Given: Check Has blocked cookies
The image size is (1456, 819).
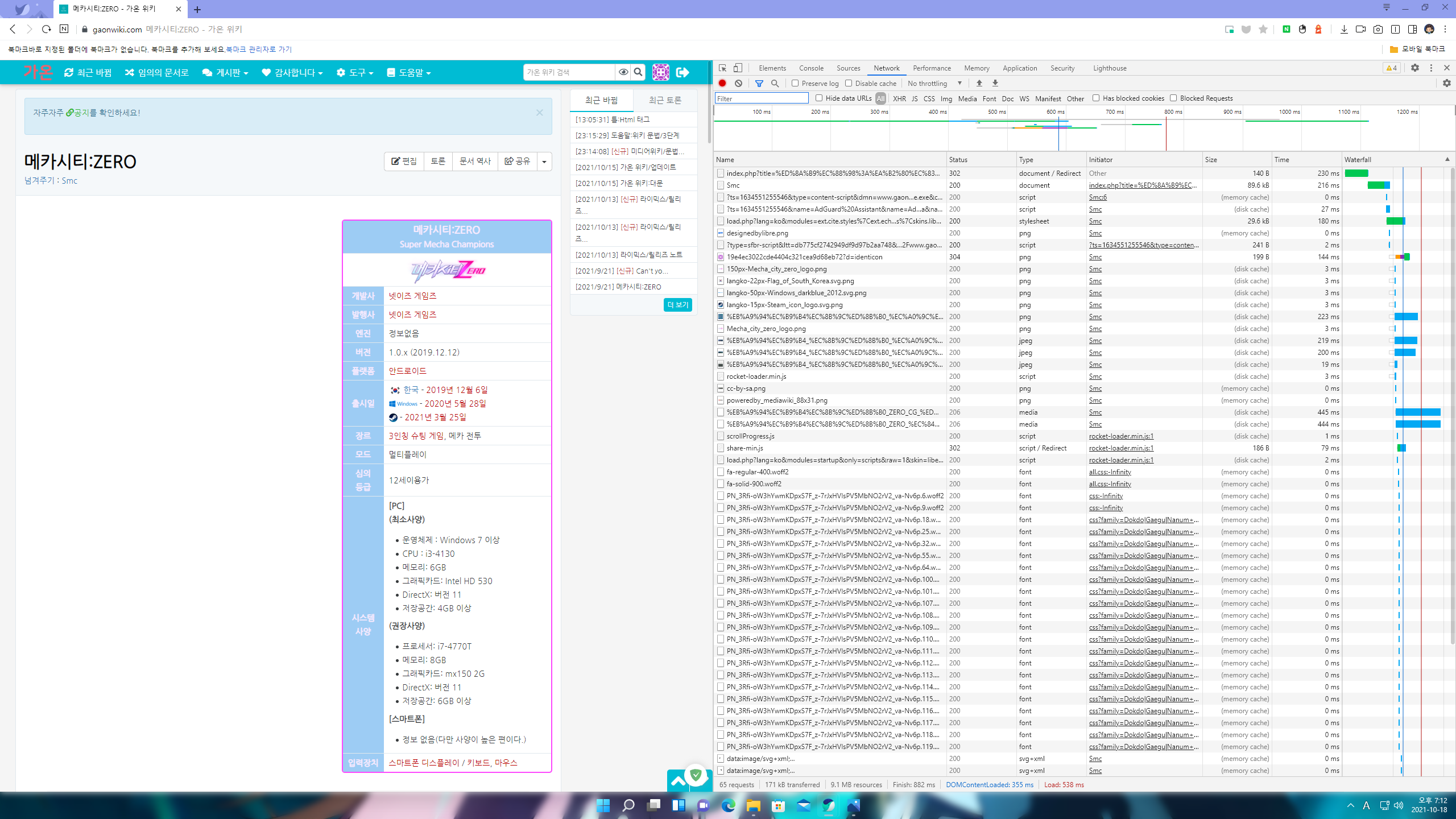Looking at the screenshot, I should pyautogui.click(x=1096, y=98).
